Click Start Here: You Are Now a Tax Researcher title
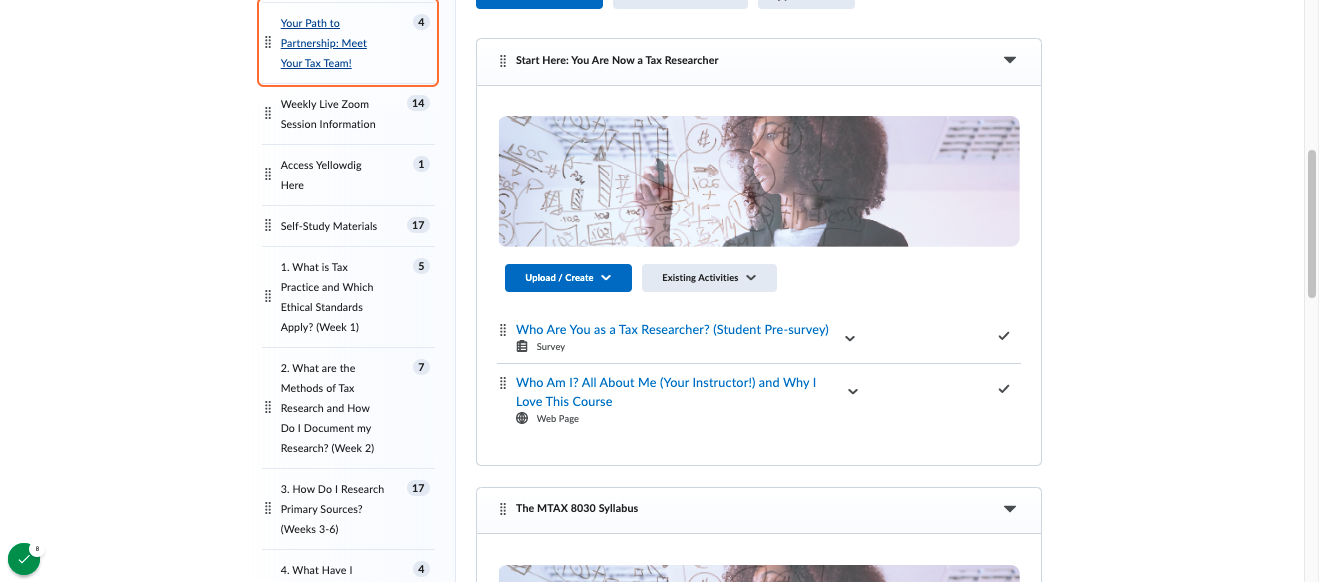Viewport: 1319px width, 582px height. [617, 60]
